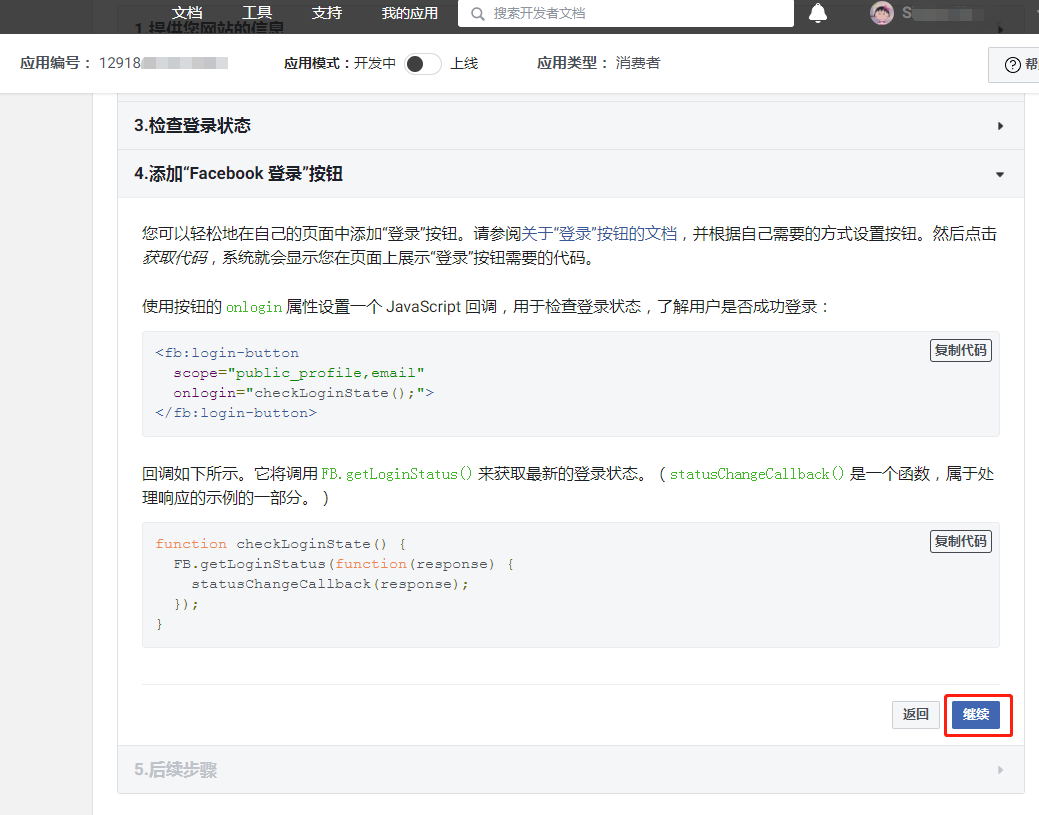The image size is (1039, 815).
Task: Open the 我的应用 menu
Action: tap(410, 13)
